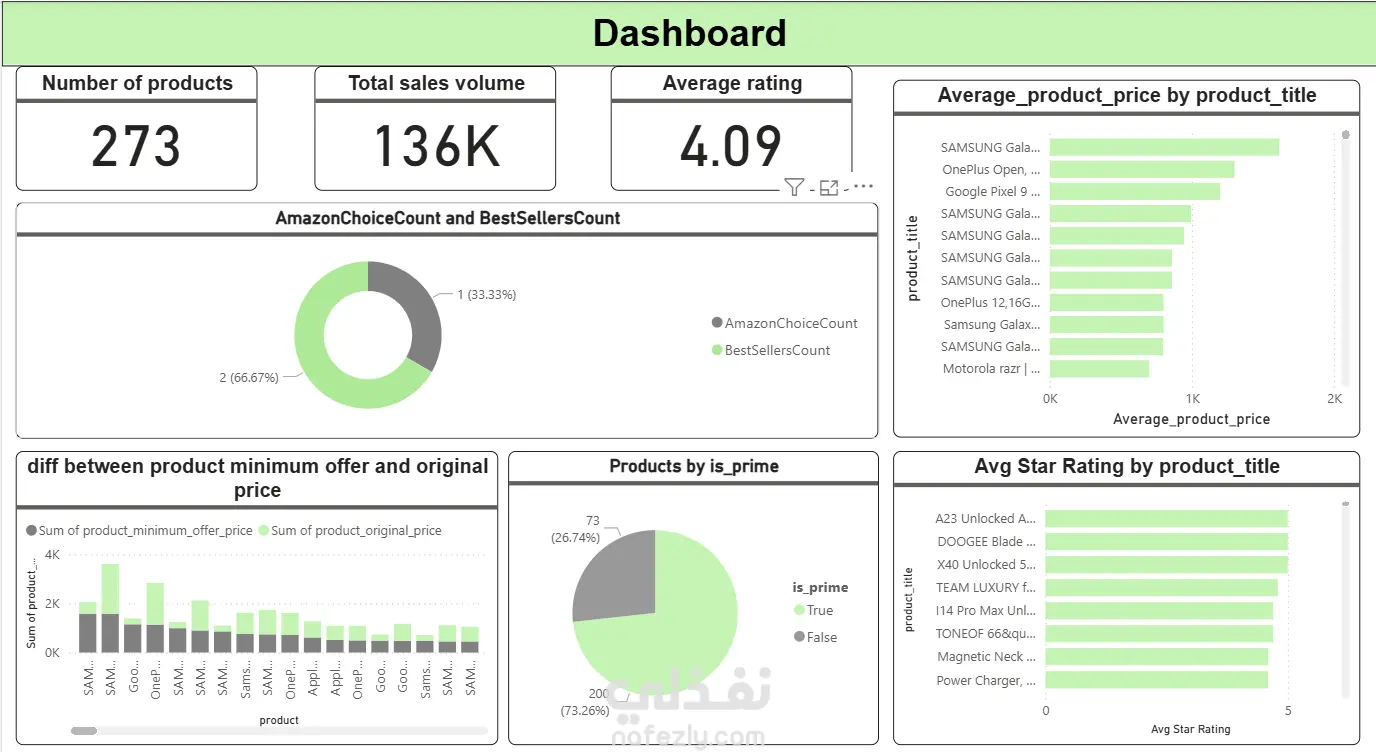1376x752 pixels.
Task: Click the tallest column in the diff chart
Action: coord(110,608)
